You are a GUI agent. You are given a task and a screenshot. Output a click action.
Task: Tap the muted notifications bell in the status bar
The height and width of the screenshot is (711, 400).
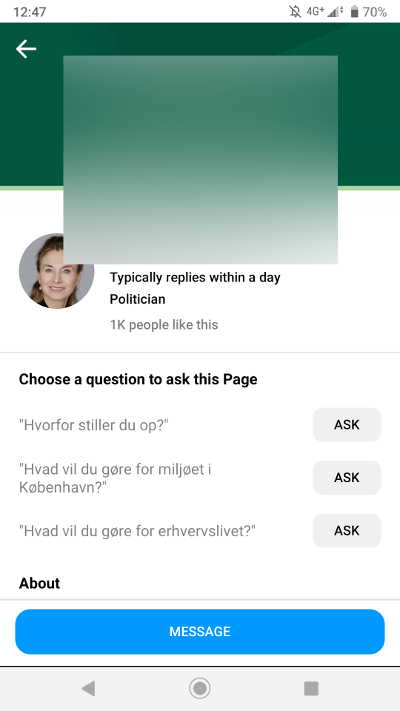295,11
